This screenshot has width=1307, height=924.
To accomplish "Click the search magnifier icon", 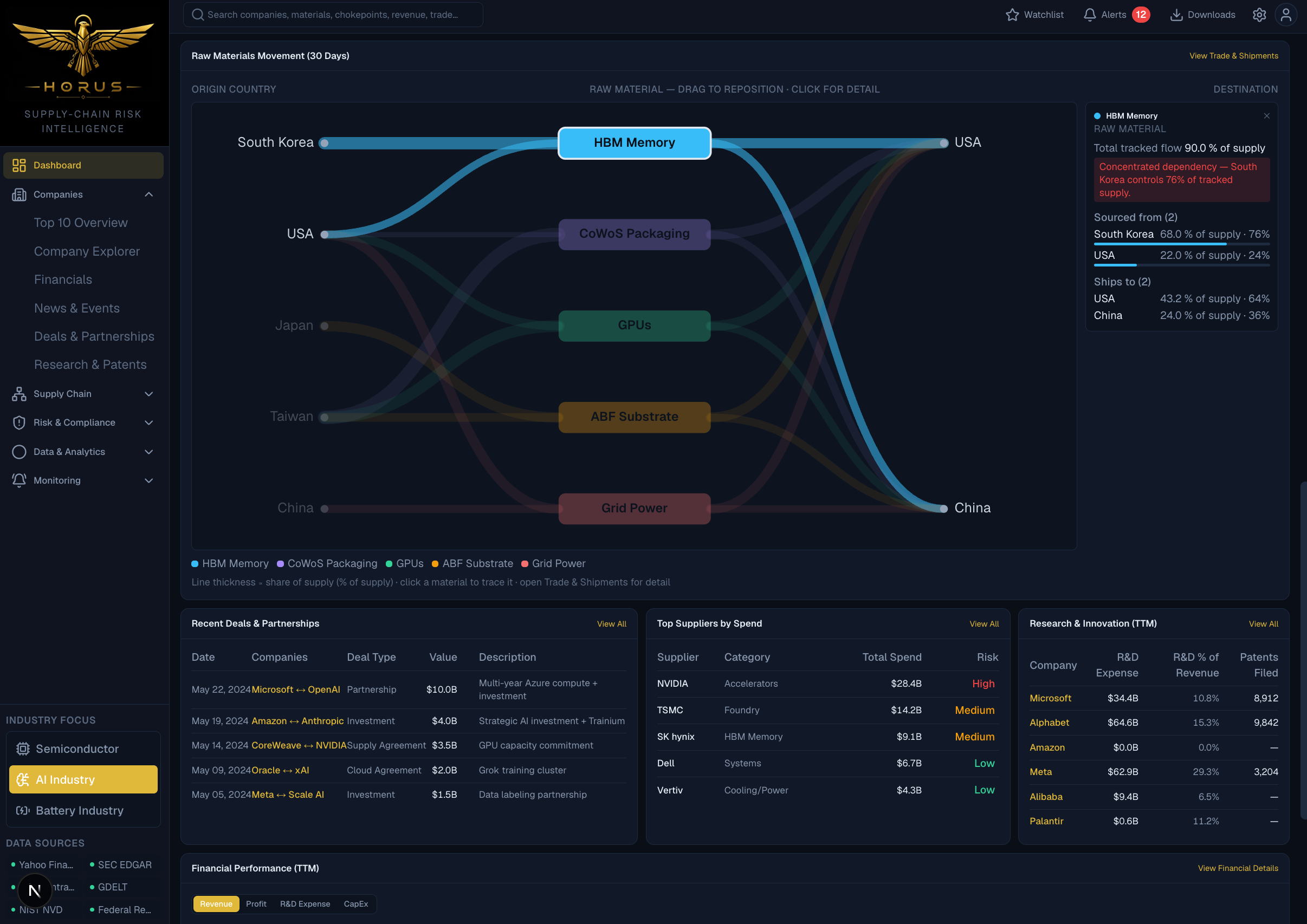I will click(x=198, y=15).
